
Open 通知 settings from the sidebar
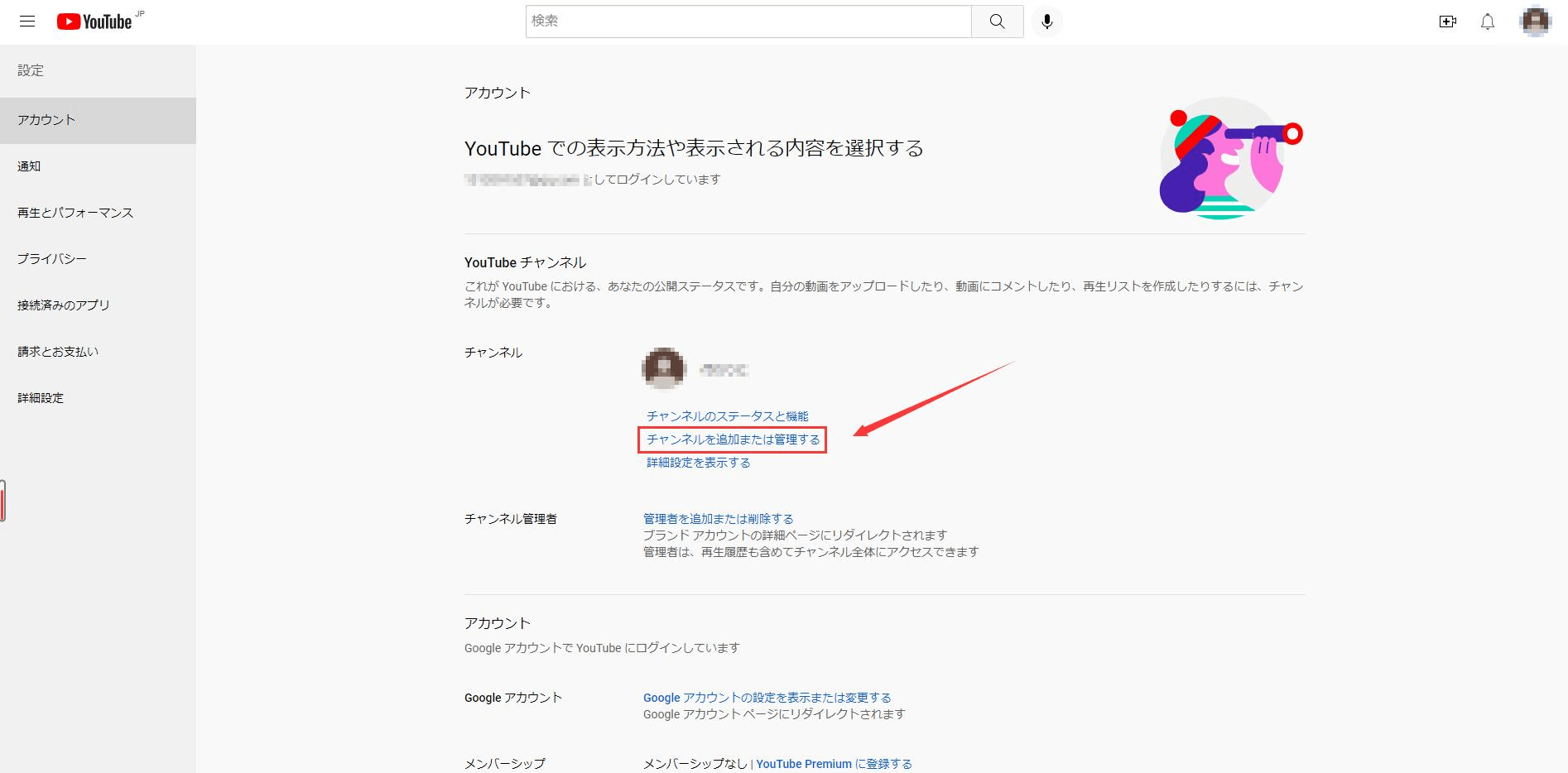point(30,166)
